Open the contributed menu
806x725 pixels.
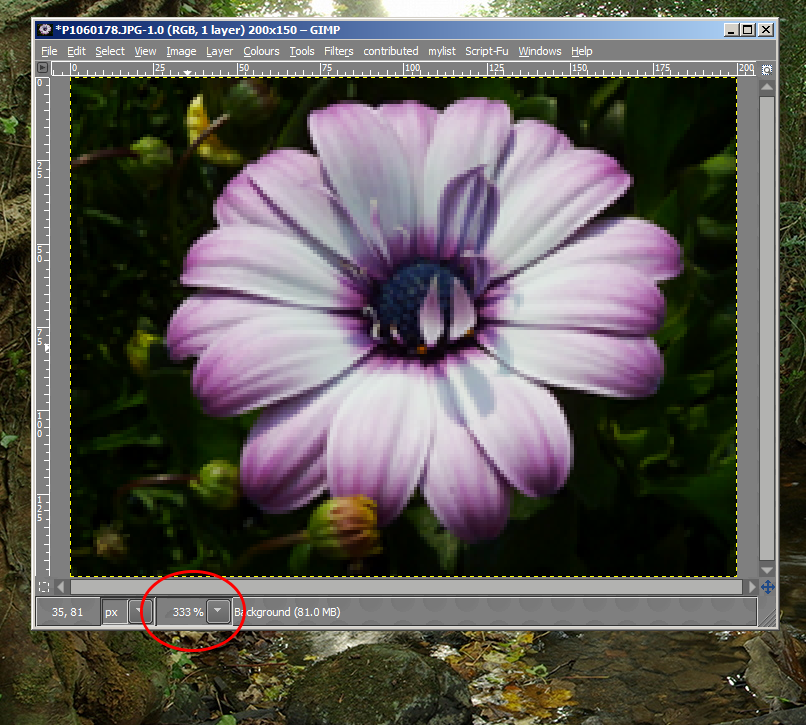(x=391, y=51)
